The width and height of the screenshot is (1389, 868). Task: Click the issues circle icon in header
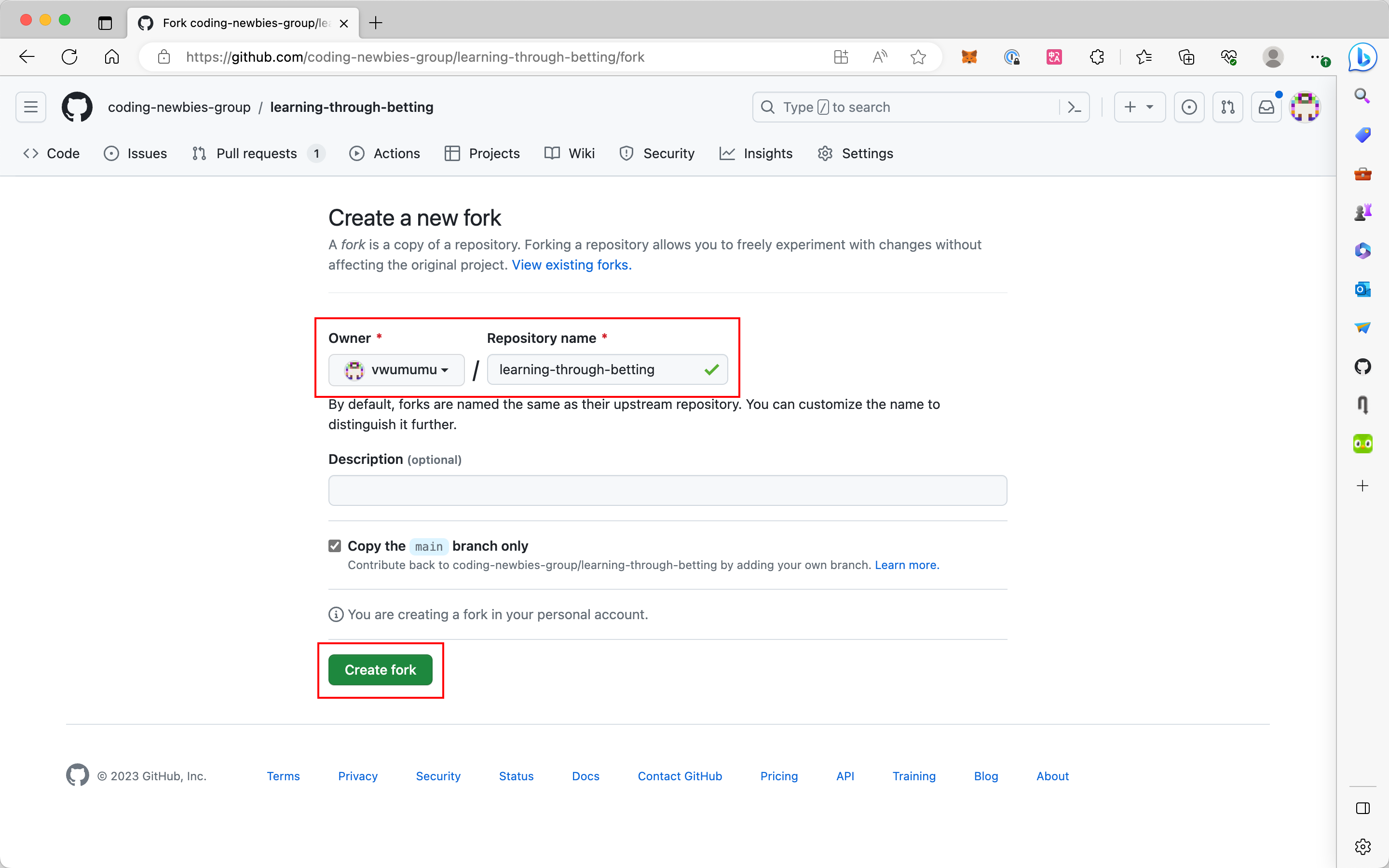(x=1189, y=107)
